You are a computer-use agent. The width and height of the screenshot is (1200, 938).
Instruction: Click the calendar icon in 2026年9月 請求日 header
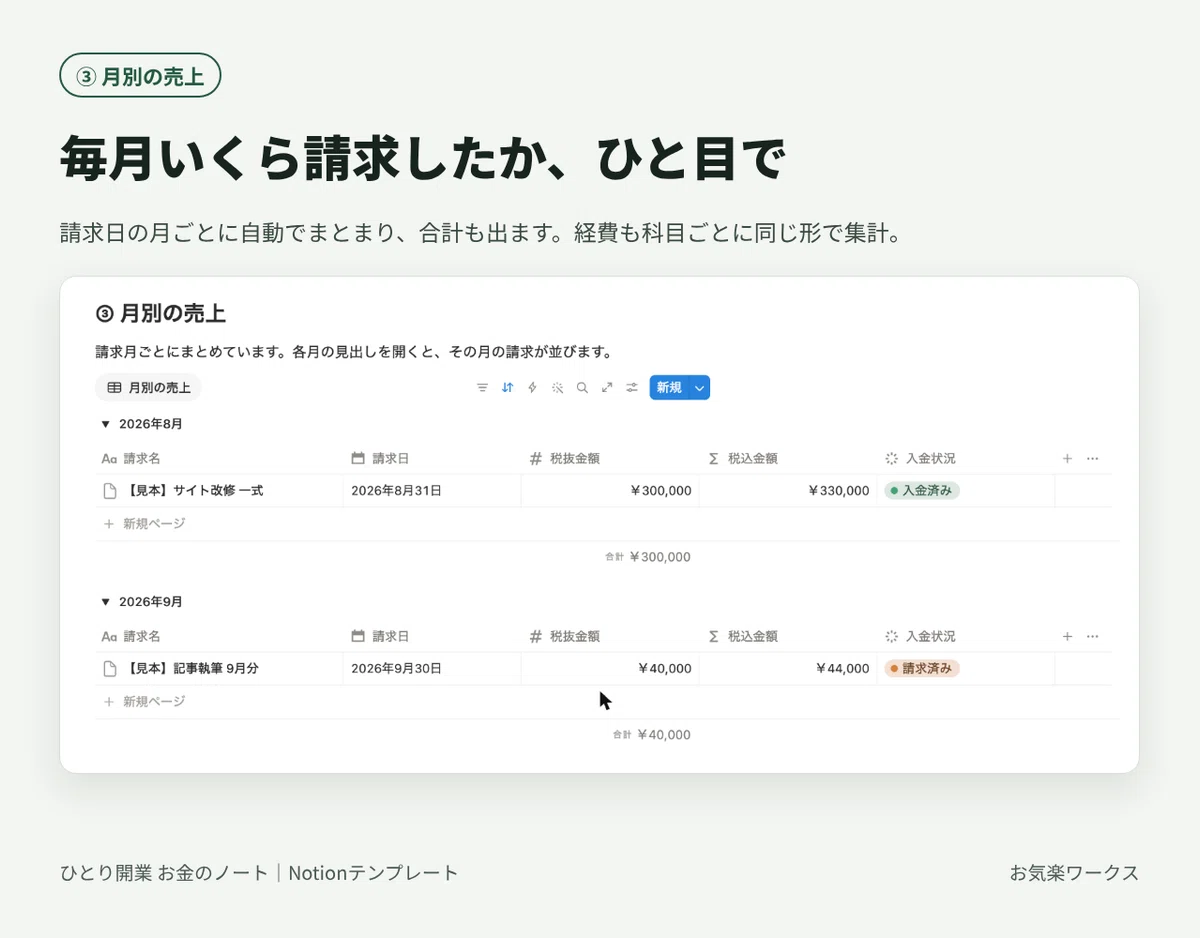click(x=358, y=636)
